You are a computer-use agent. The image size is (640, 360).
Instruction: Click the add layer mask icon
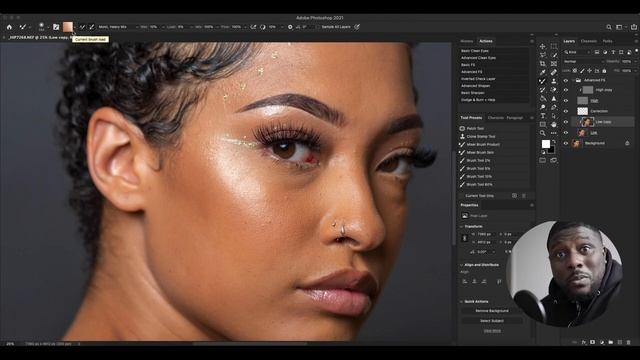(x=593, y=342)
